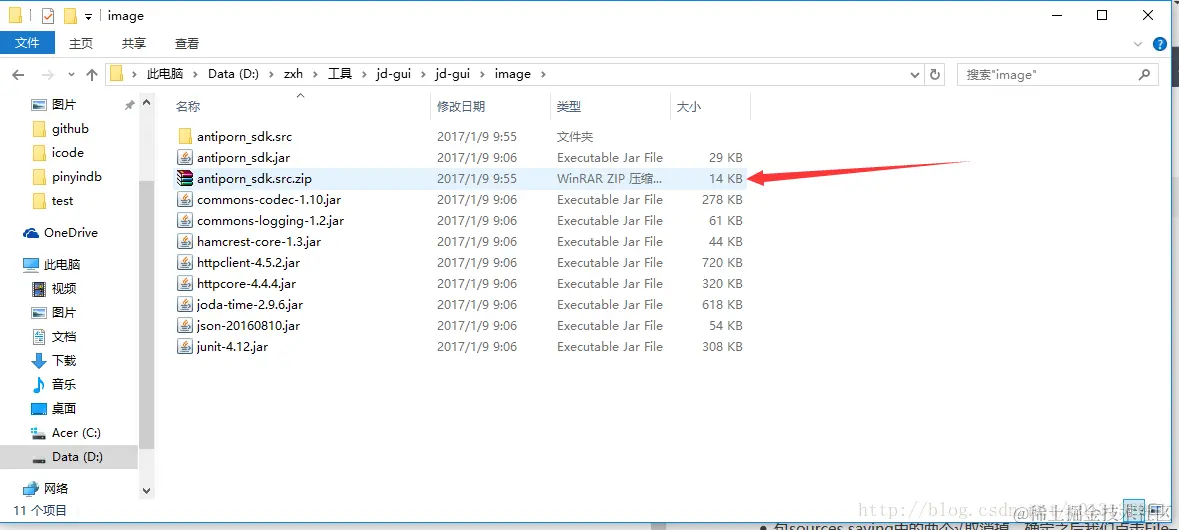The image size is (1179, 530).
Task: Click the sidebar scrollbar up arrow
Action: pyautogui.click(x=147, y=102)
